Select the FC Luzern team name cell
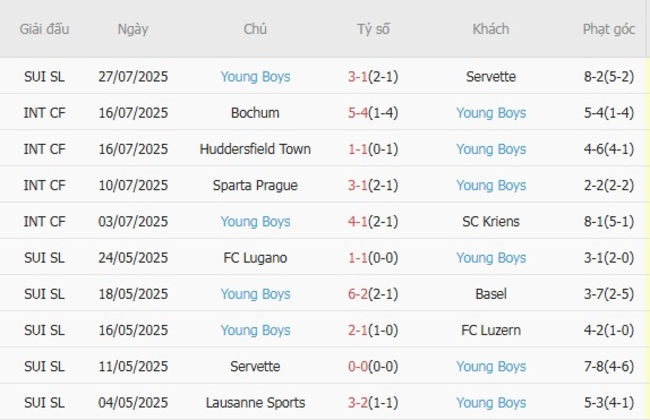 tap(491, 330)
